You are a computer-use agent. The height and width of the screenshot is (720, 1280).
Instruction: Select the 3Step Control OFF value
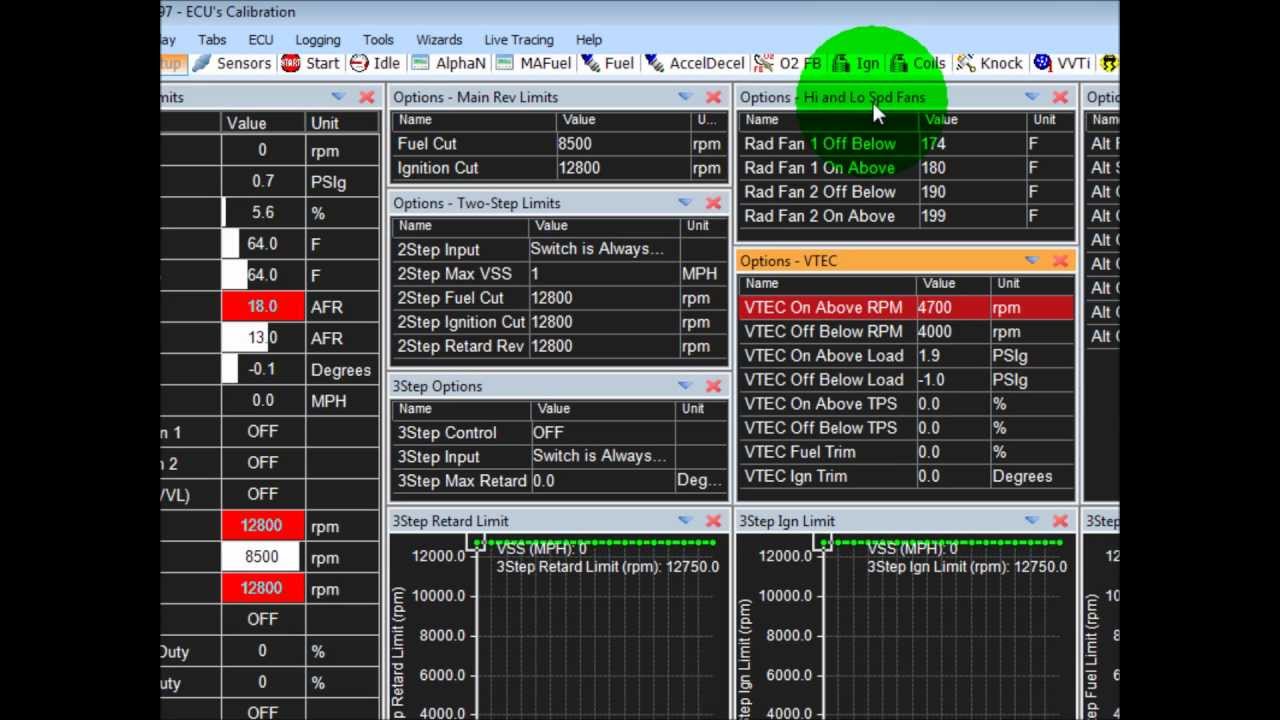(603, 433)
